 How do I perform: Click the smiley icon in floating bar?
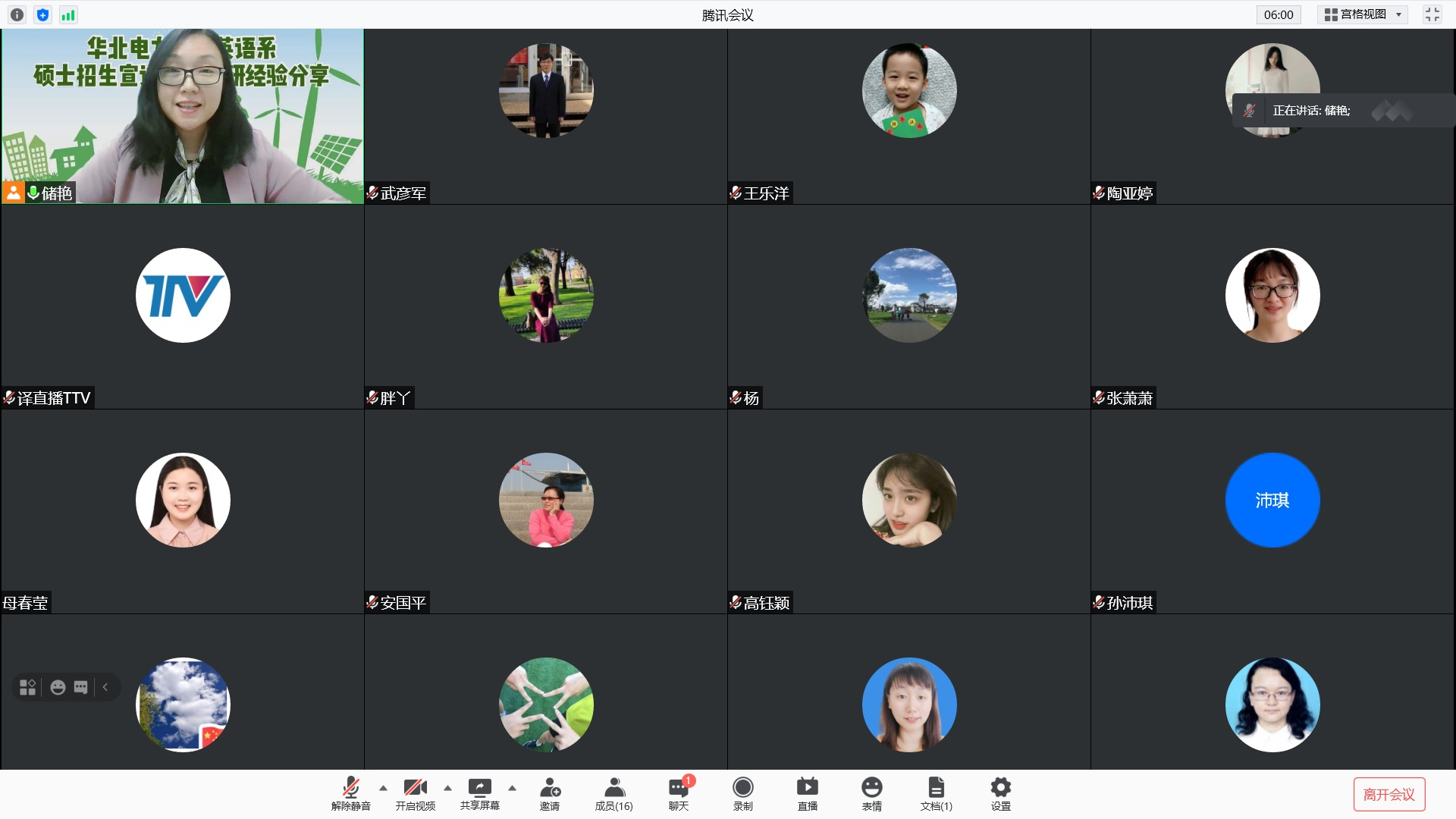(x=58, y=687)
